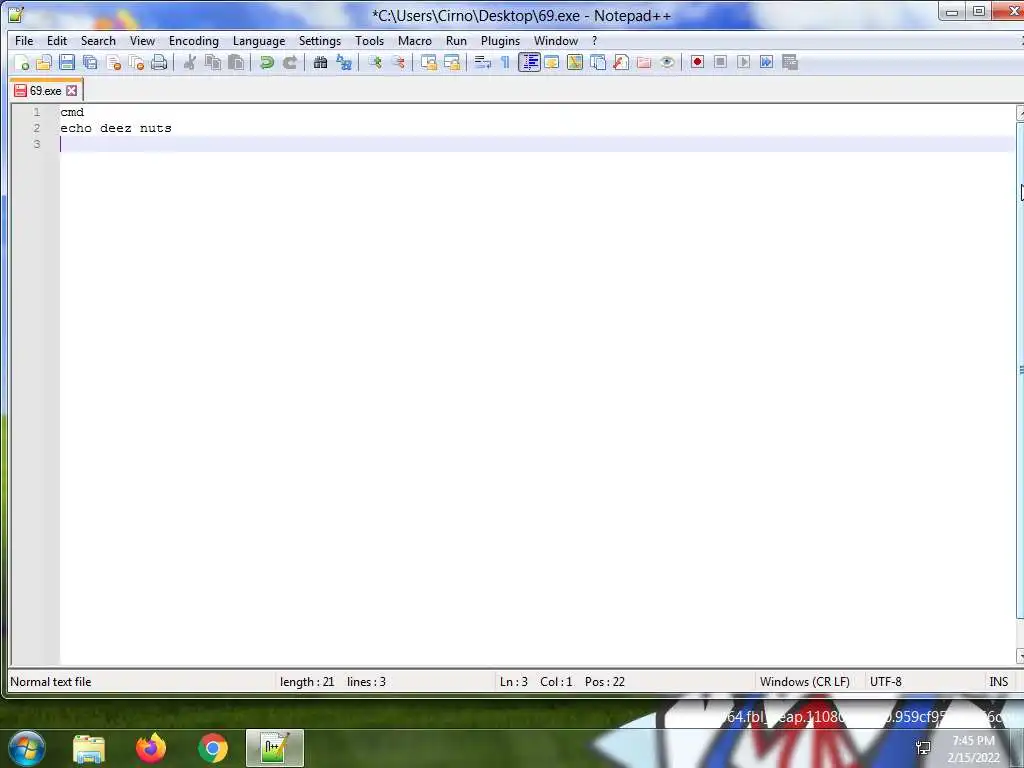1024x768 pixels.
Task: Open the Window menu
Action: point(556,40)
